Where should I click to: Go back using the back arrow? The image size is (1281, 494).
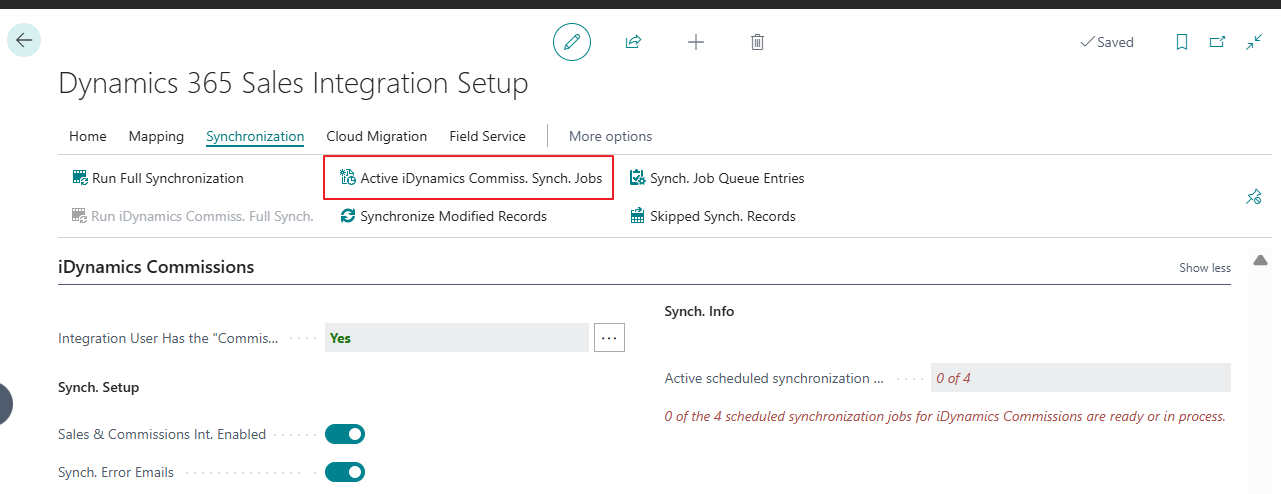(x=24, y=40)
